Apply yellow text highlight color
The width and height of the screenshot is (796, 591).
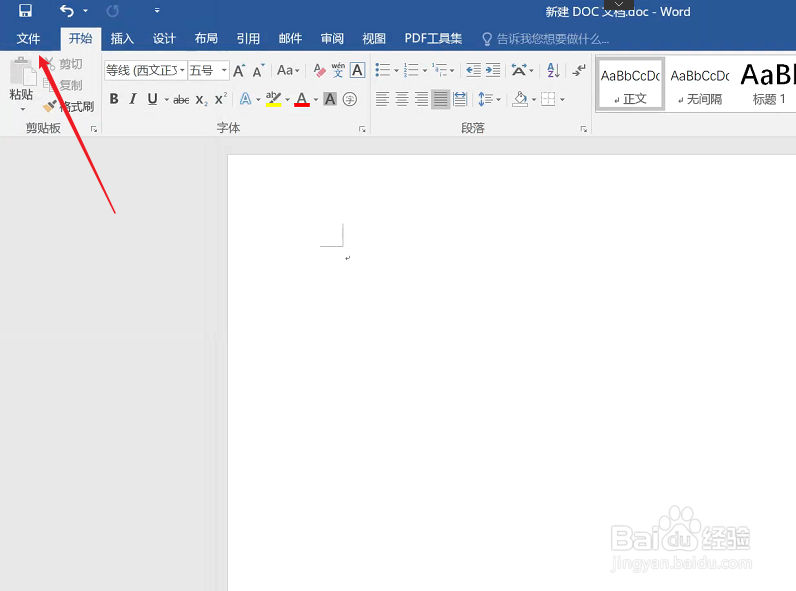tap(274, 99)
